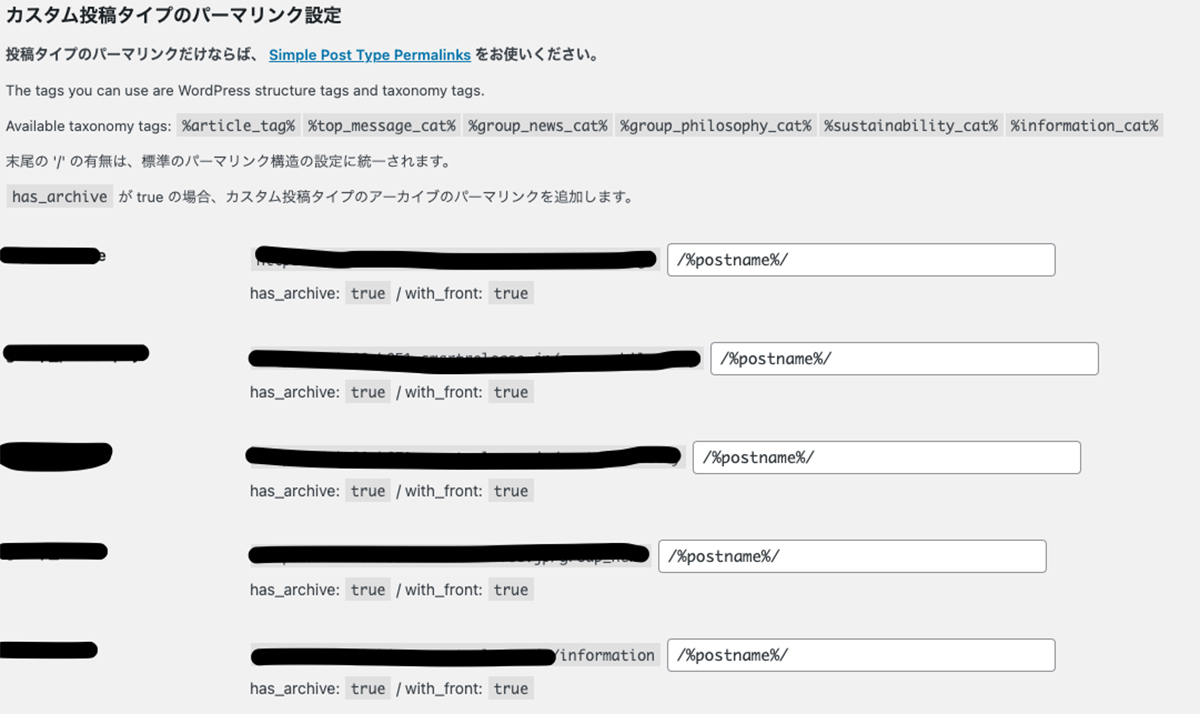Click the third row's with_front true value
Screen dimensions: 1200x714
click(x=510, y=491)
